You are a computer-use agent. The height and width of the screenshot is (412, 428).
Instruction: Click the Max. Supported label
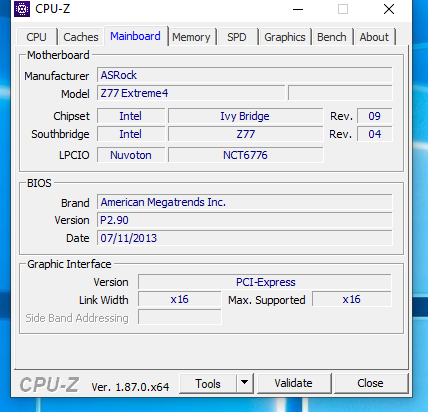pos(267,300)
